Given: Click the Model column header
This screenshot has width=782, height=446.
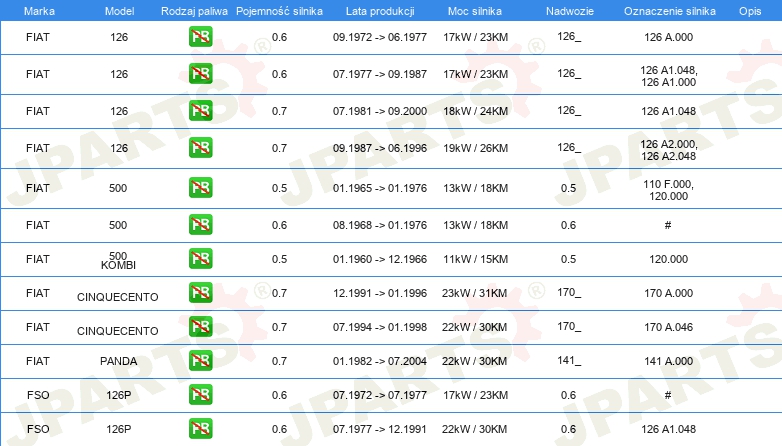Looking at the screenshot, I should [x=119, y=11].
